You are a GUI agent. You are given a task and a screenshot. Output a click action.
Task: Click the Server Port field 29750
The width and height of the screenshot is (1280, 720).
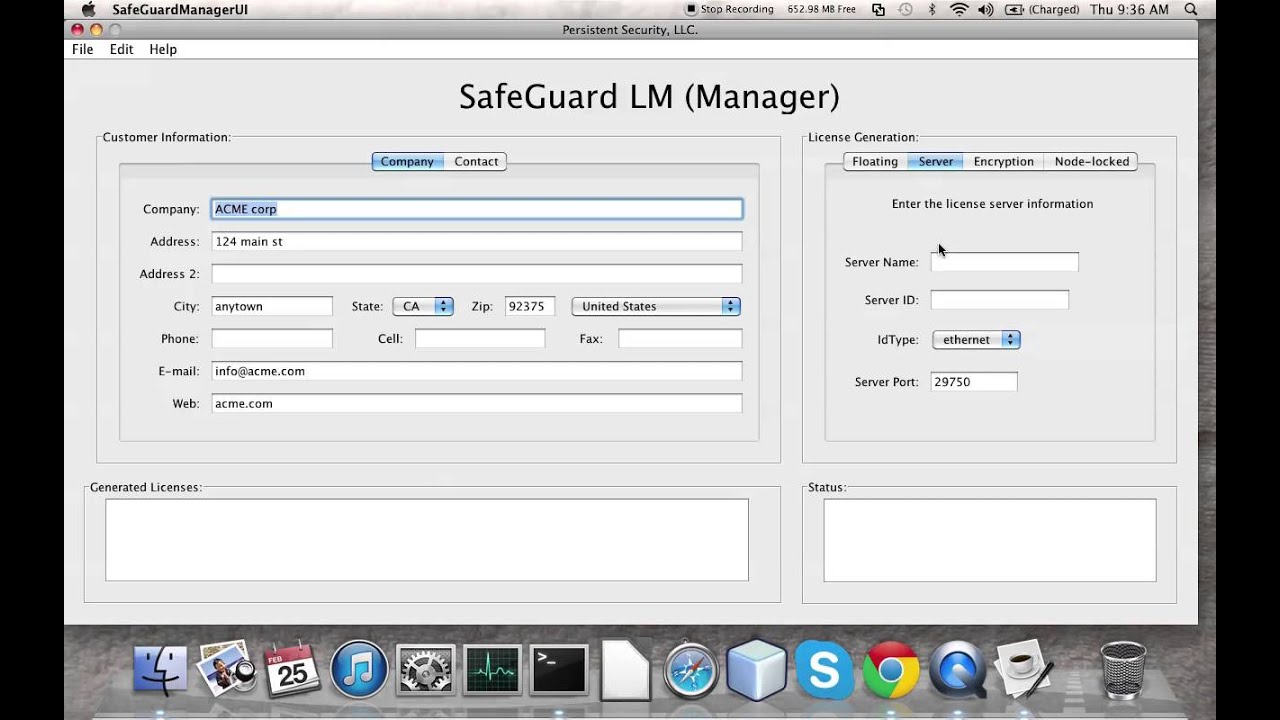coord(974,382)
